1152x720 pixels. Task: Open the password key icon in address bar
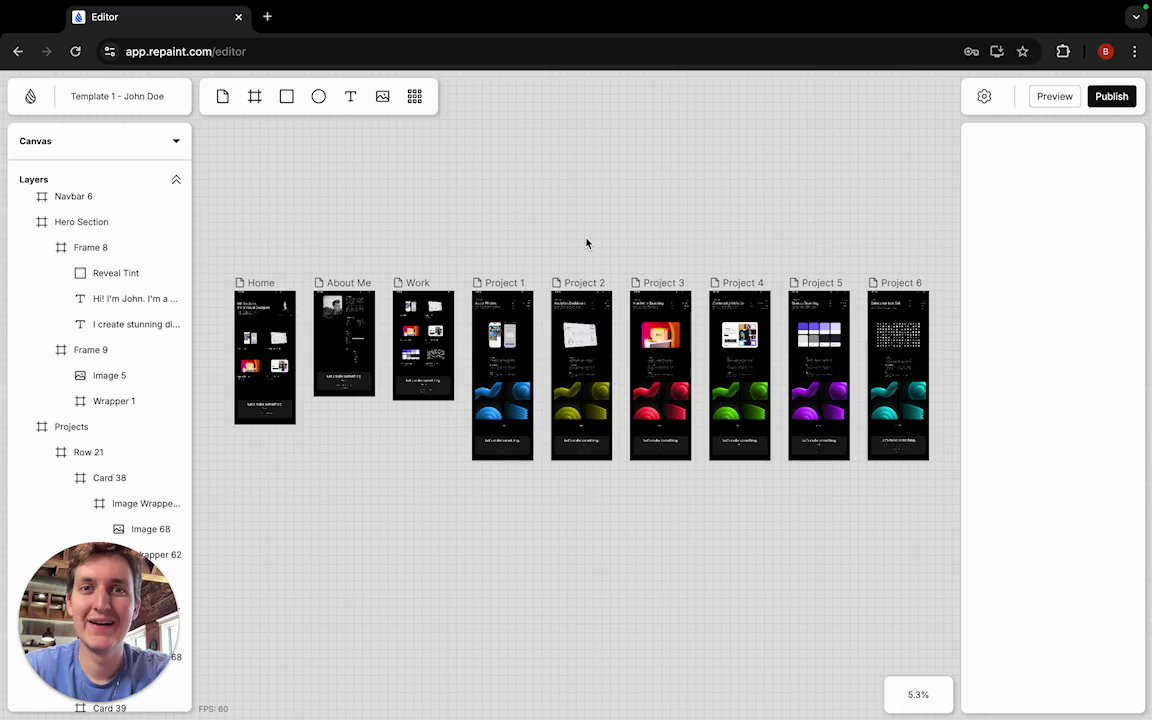point(971,51)
